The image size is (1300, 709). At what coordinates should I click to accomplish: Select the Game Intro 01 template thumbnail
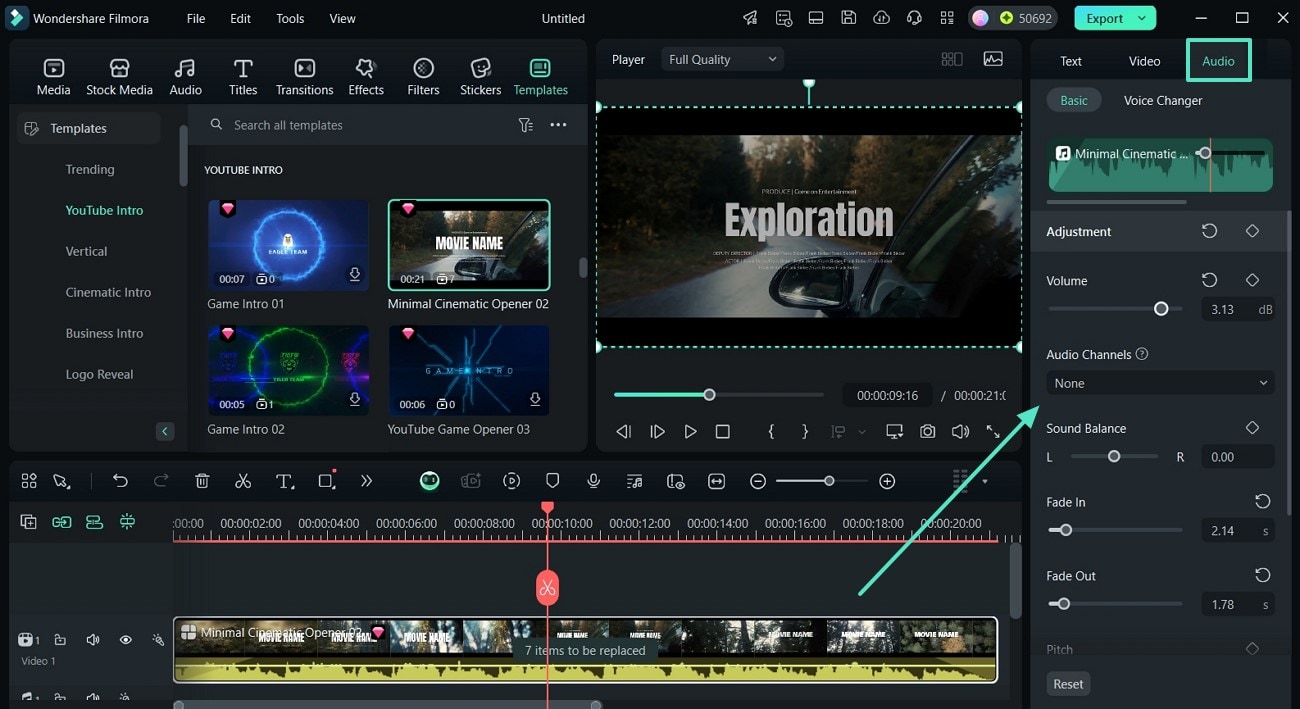pyautogui.click(x=288, y=244)
